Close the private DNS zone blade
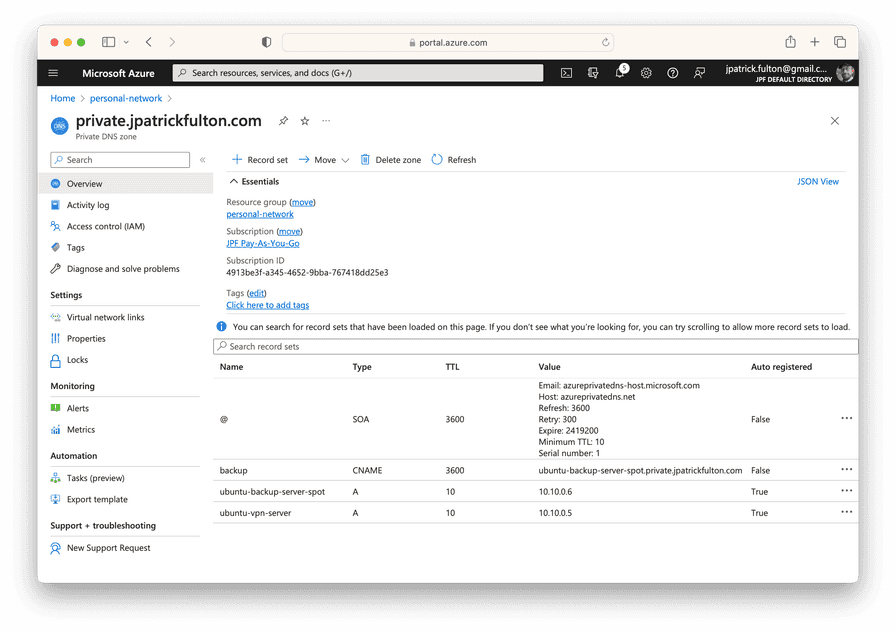Viewport: 896px width, 632px height. (835, 121)
